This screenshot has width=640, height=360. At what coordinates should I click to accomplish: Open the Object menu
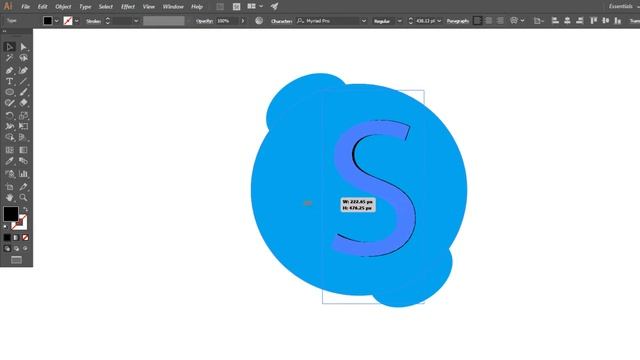[x=63, y=7]
